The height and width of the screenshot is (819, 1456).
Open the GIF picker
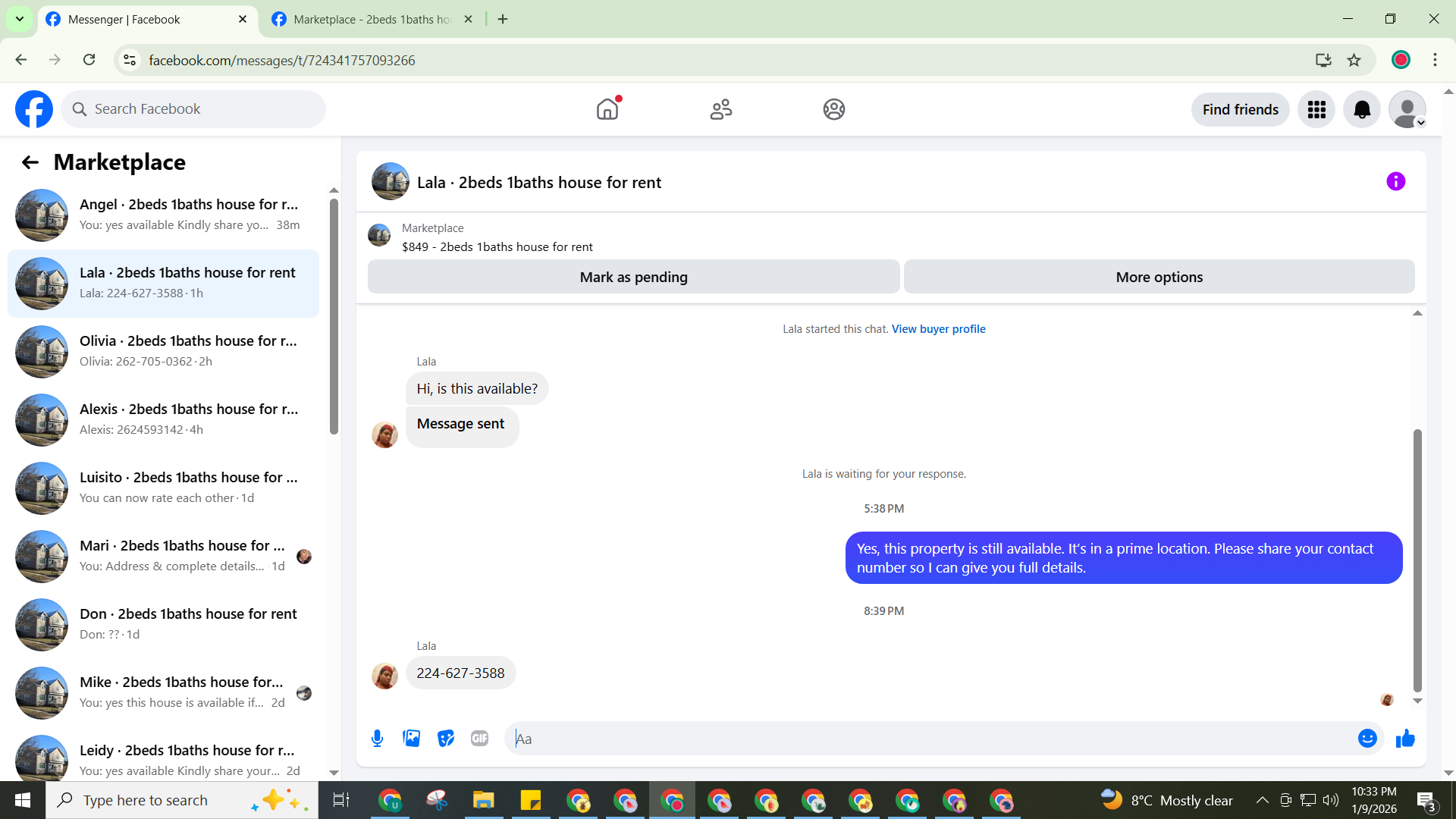pos(479,739)
